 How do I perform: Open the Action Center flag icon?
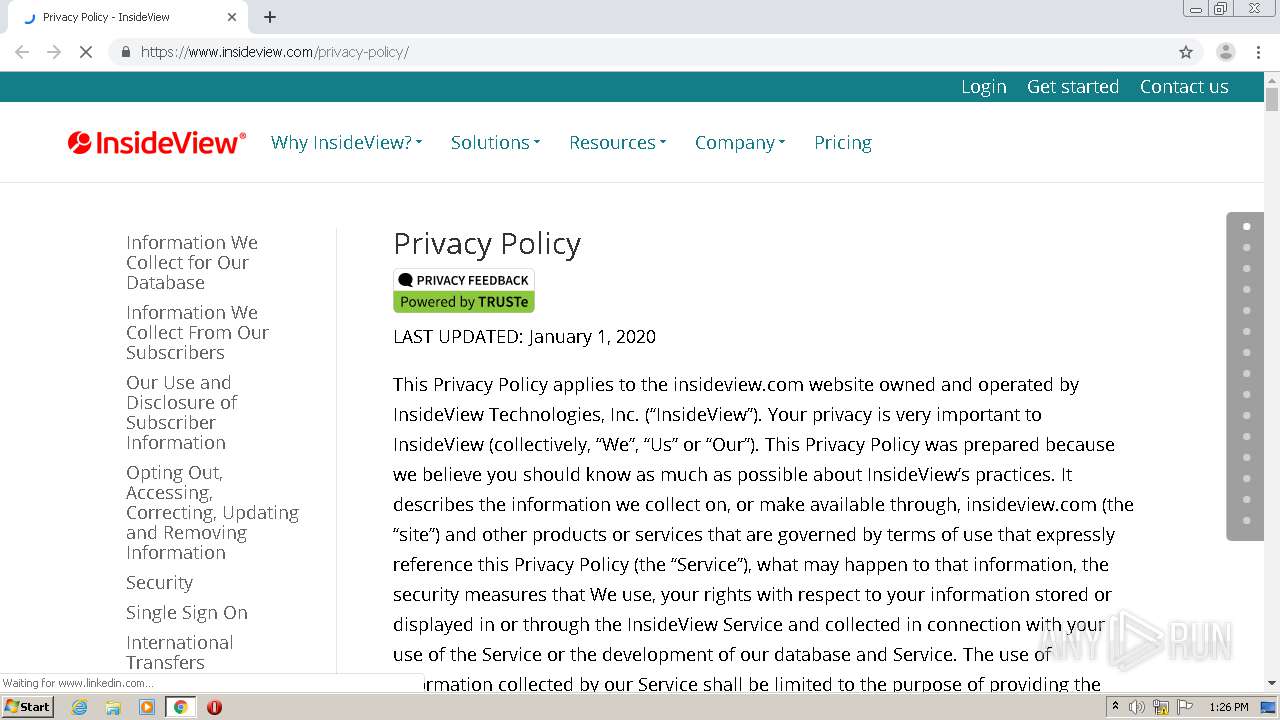point(1185,707)
